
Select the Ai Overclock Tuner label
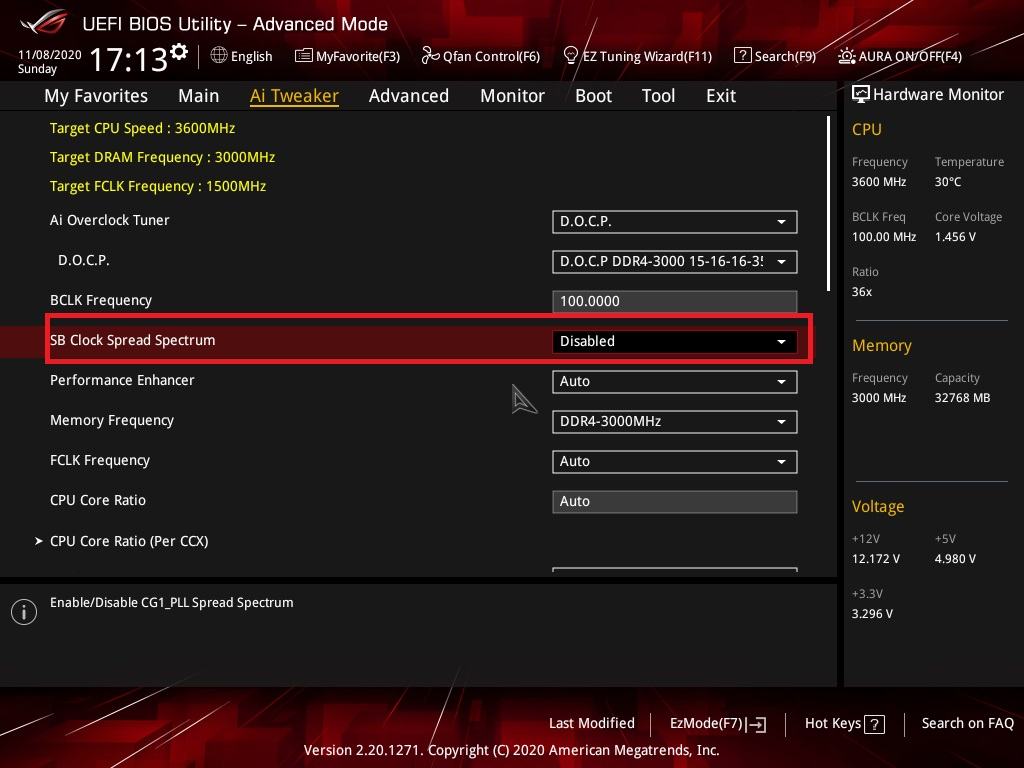110,220
